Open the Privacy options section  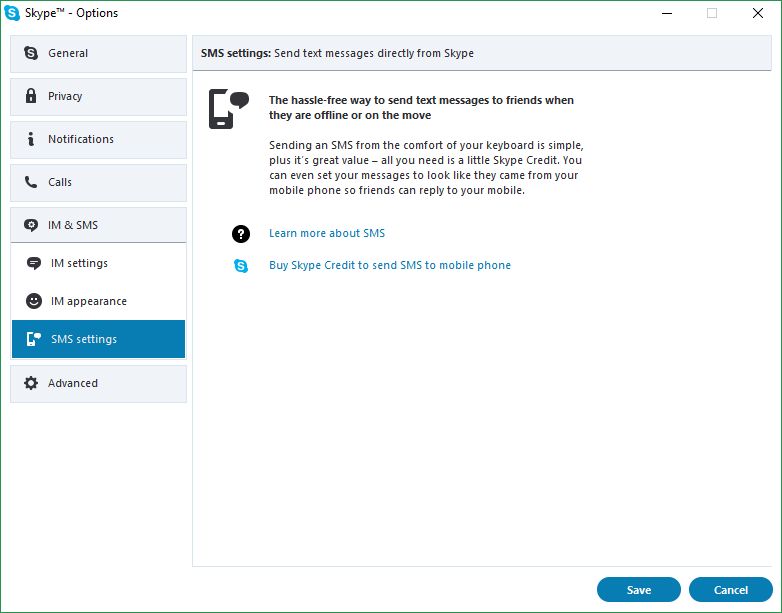click(98, 96)
